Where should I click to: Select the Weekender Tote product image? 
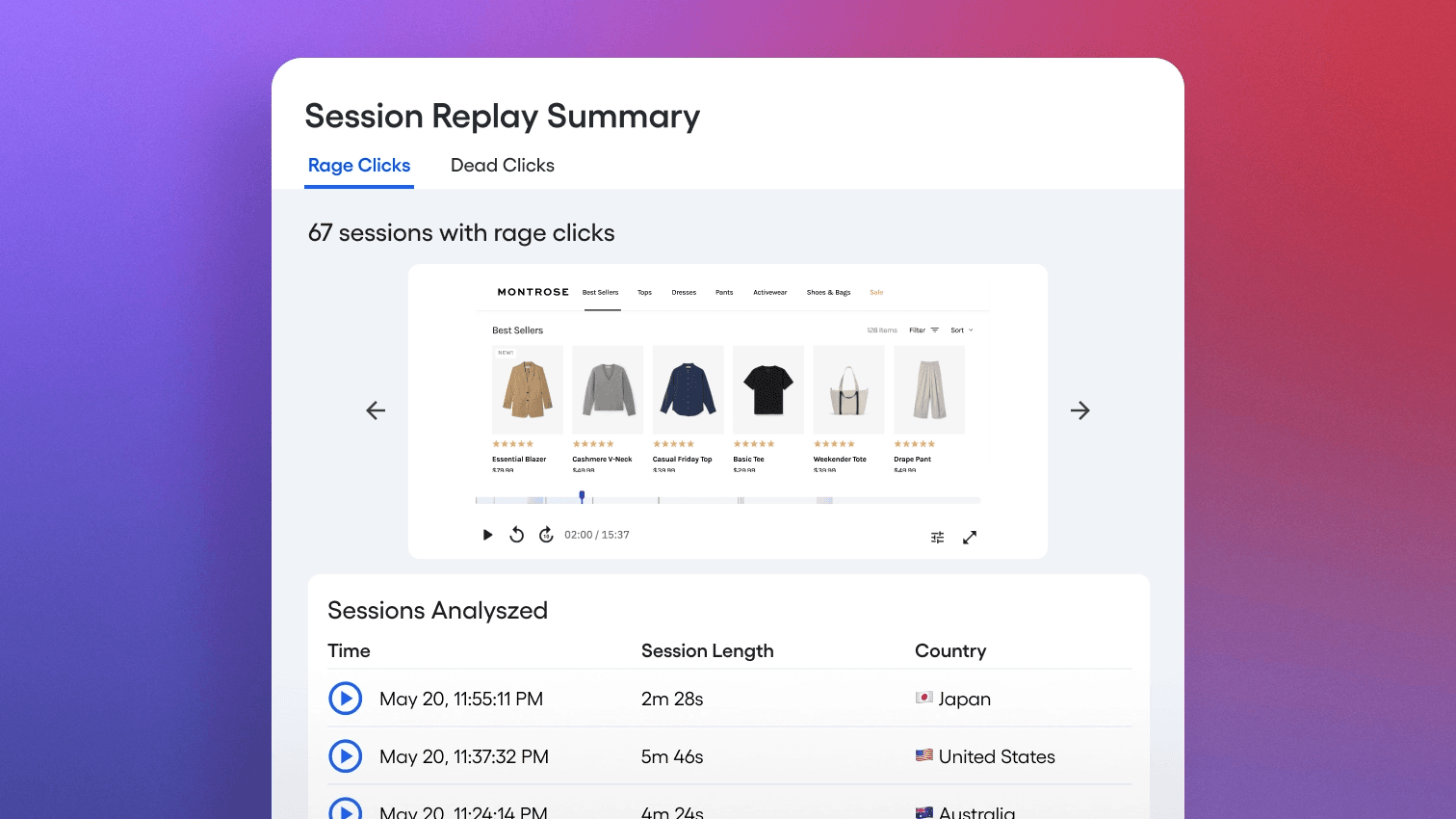tap(848, 390)
